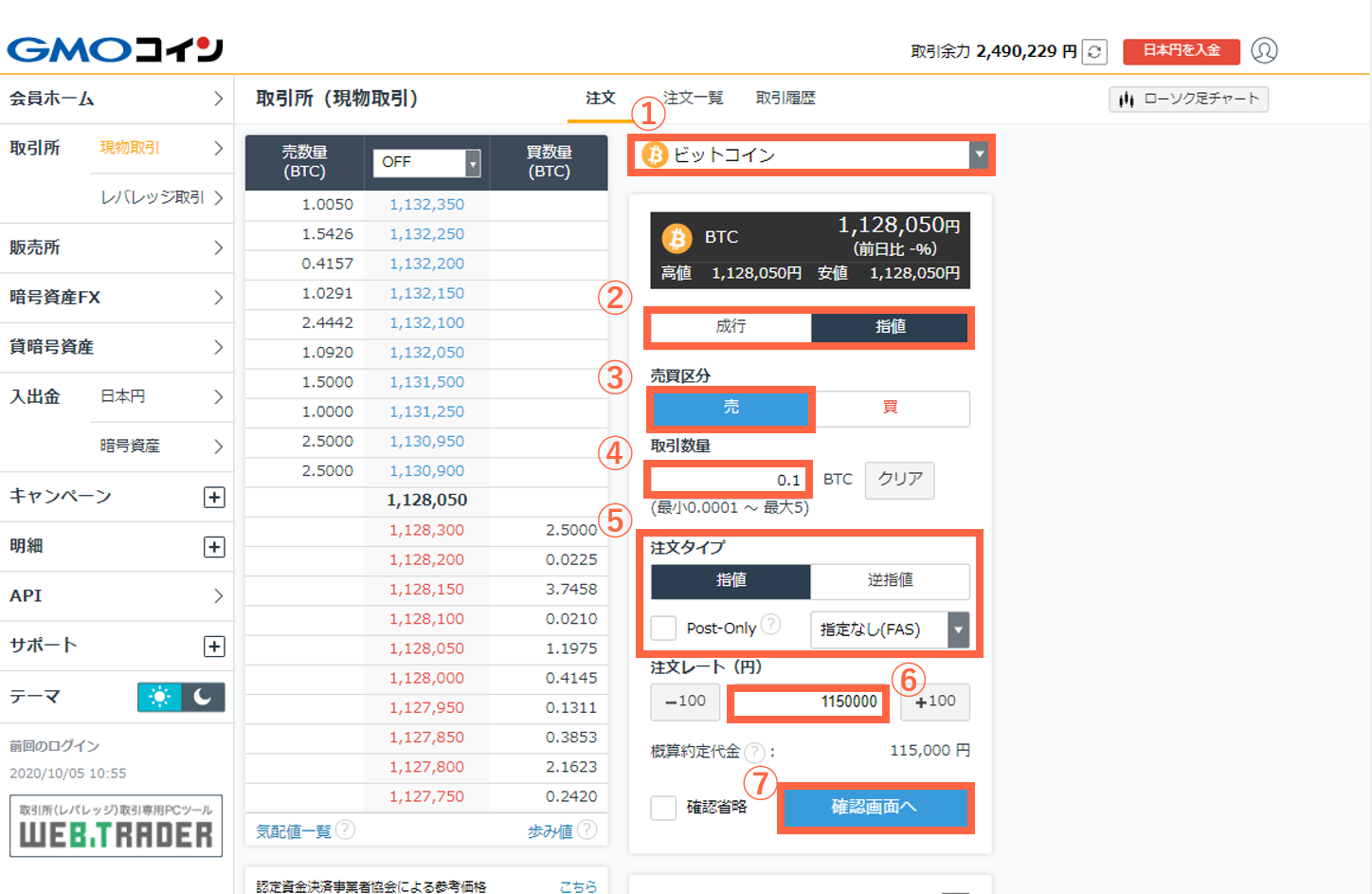The width and height of the screenshot is (1372, 894).
Task: Select 成行 market order type
Action: (731, 326)
